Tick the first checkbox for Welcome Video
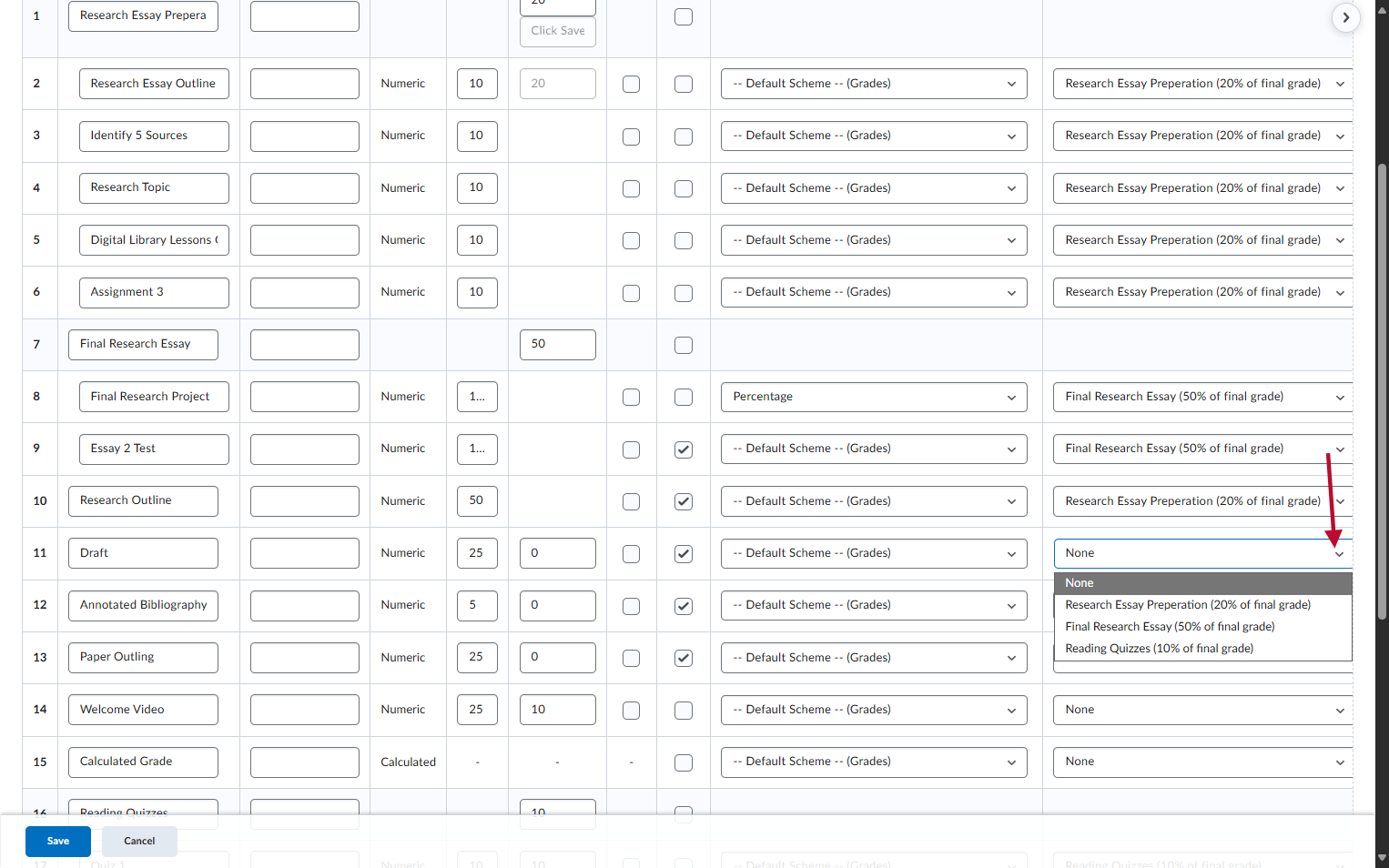 click(631, 710)
